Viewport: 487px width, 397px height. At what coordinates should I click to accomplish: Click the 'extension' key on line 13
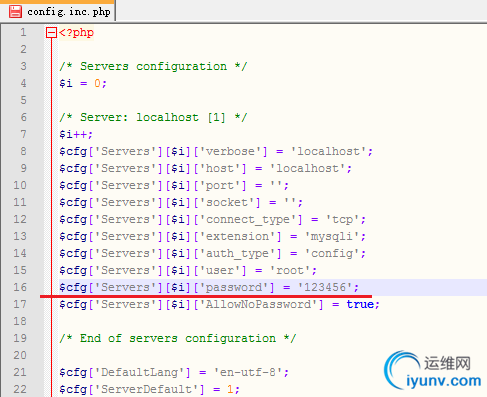tap(237, 236)
